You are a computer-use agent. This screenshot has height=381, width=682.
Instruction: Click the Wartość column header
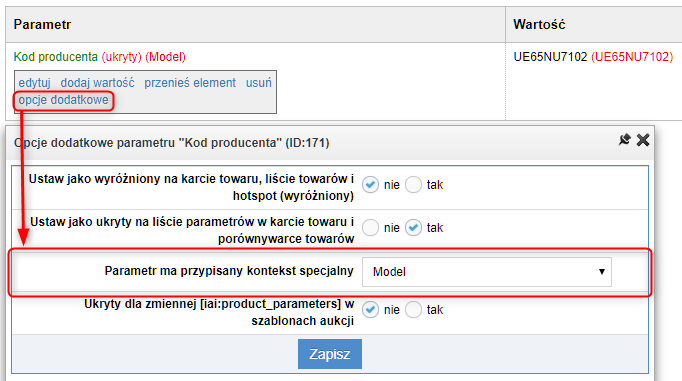539,24
